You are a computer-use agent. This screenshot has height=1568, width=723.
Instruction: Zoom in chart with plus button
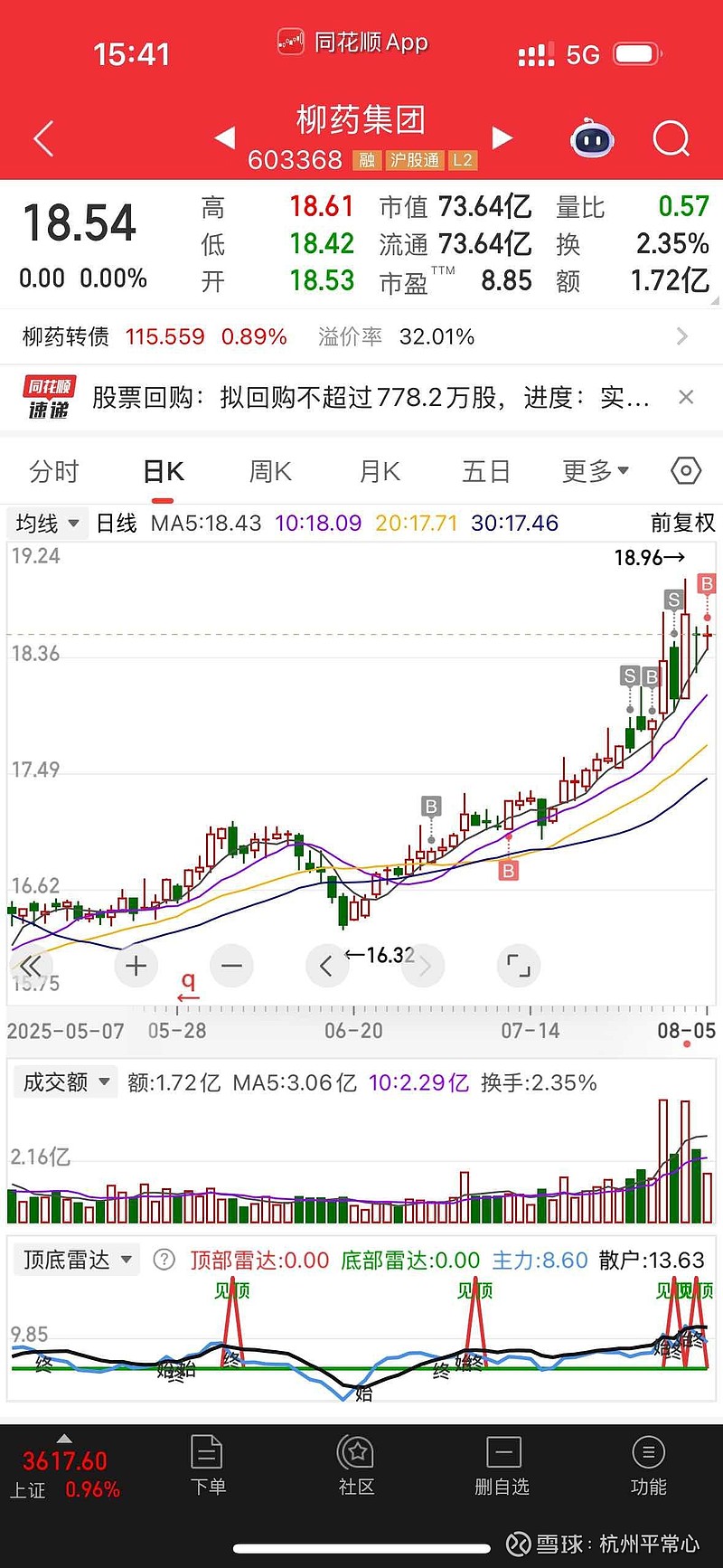[136, 966]
